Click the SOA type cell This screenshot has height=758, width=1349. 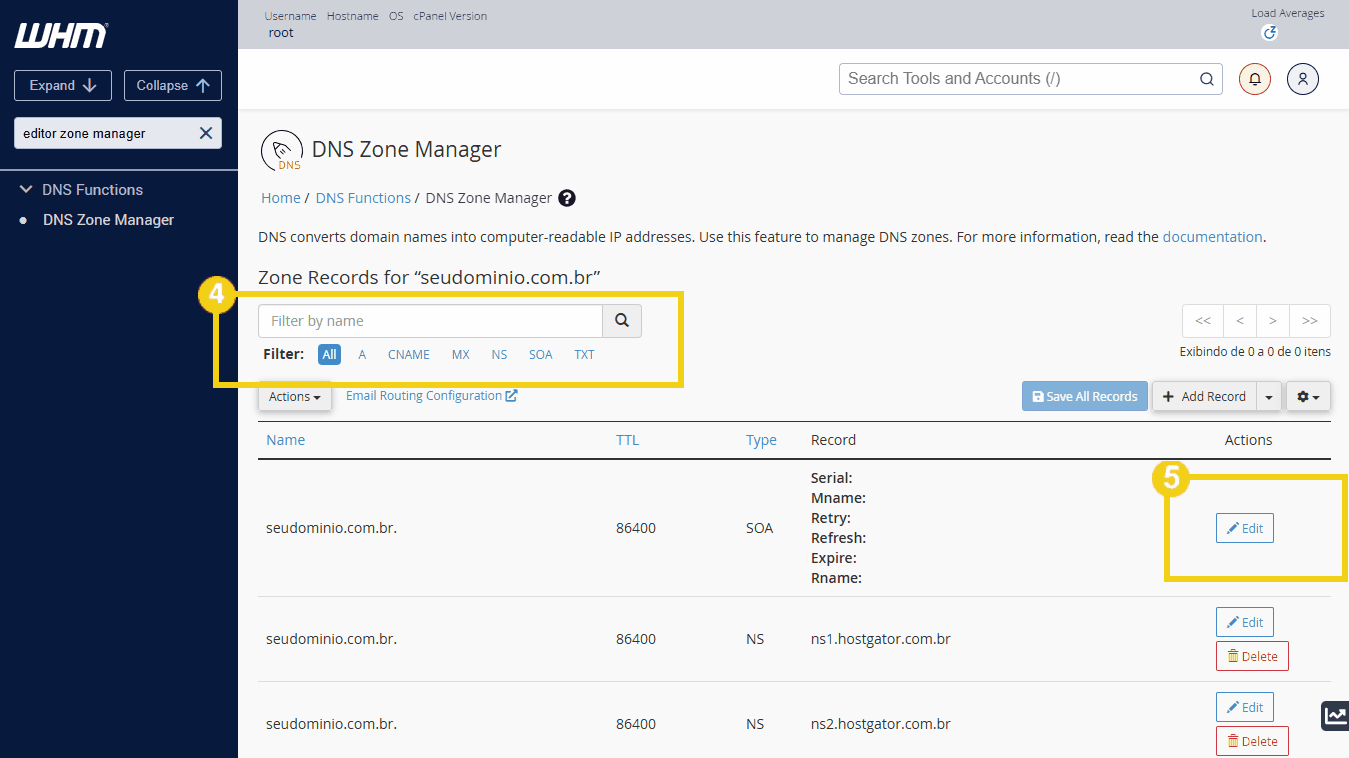pyautogui.click(x=759, y=528)
